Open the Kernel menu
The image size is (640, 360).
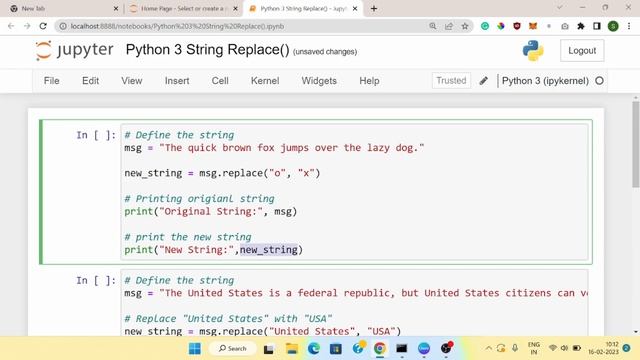pyautogui.click(x=265, y=81)
